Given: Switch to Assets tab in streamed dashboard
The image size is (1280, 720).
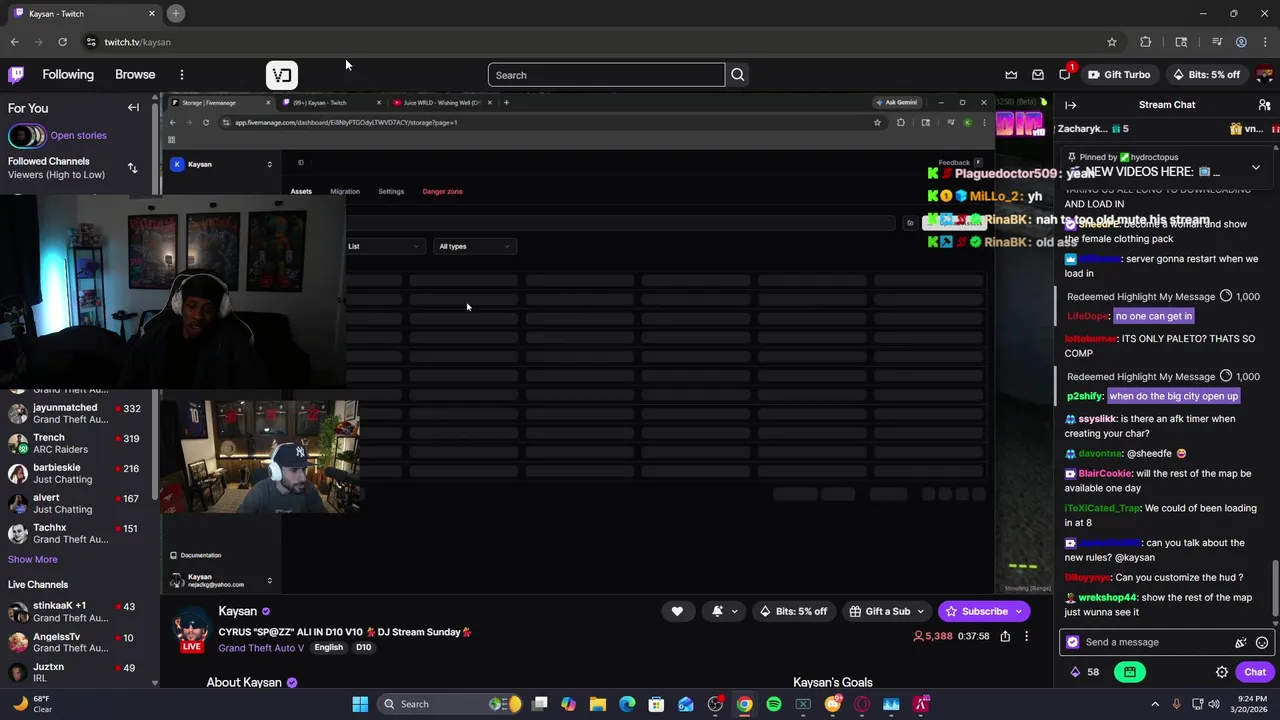Looking at the screenshot, I should tap(301, 191).
